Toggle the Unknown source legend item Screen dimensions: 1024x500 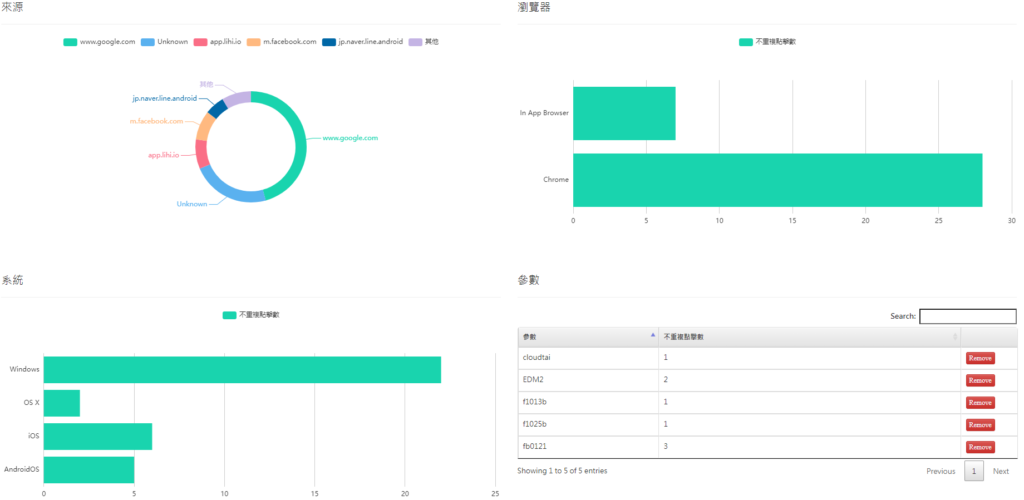pos(165,42)
